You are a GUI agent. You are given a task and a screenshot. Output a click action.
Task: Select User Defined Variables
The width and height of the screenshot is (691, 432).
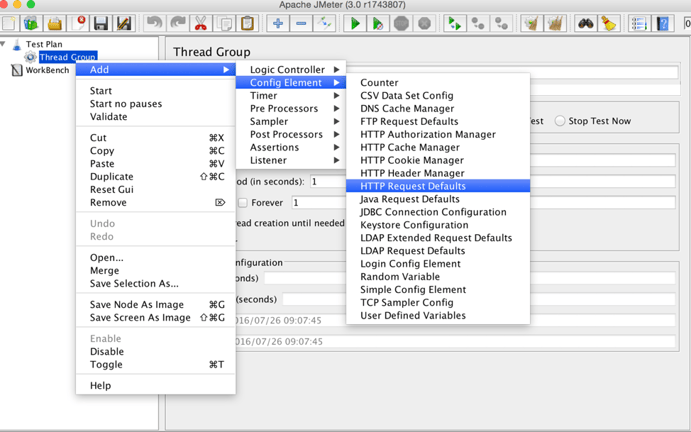(x=438, y=316)
